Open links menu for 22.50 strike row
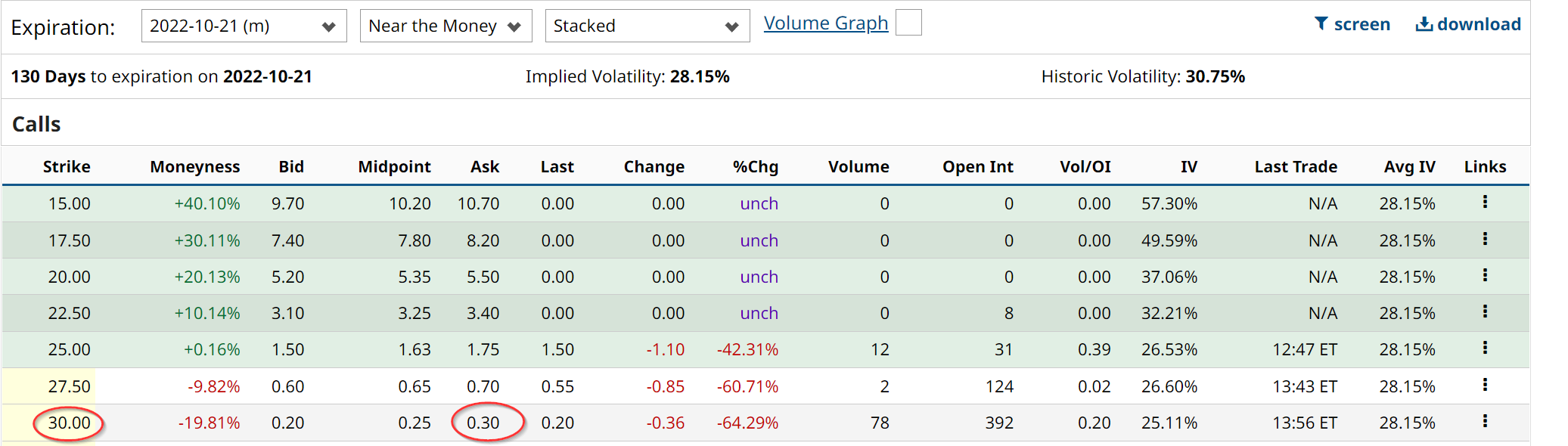 1485,311
